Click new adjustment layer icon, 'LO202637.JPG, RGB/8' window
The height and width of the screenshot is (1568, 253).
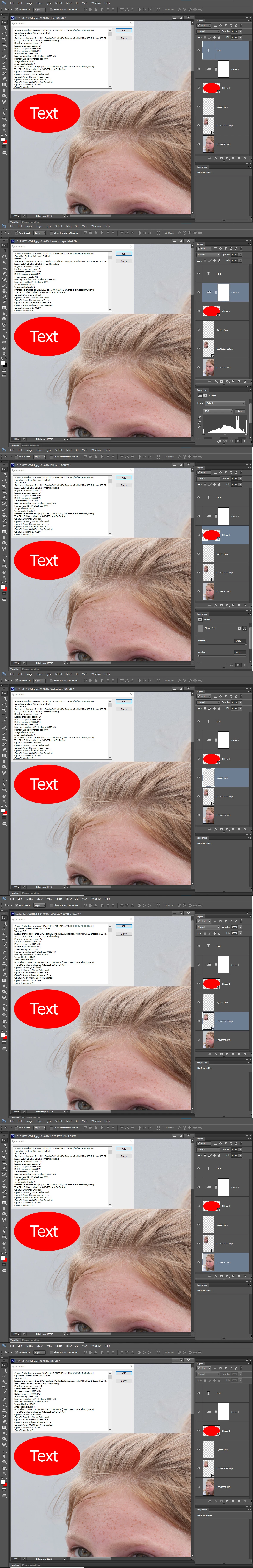(227, 1276)
